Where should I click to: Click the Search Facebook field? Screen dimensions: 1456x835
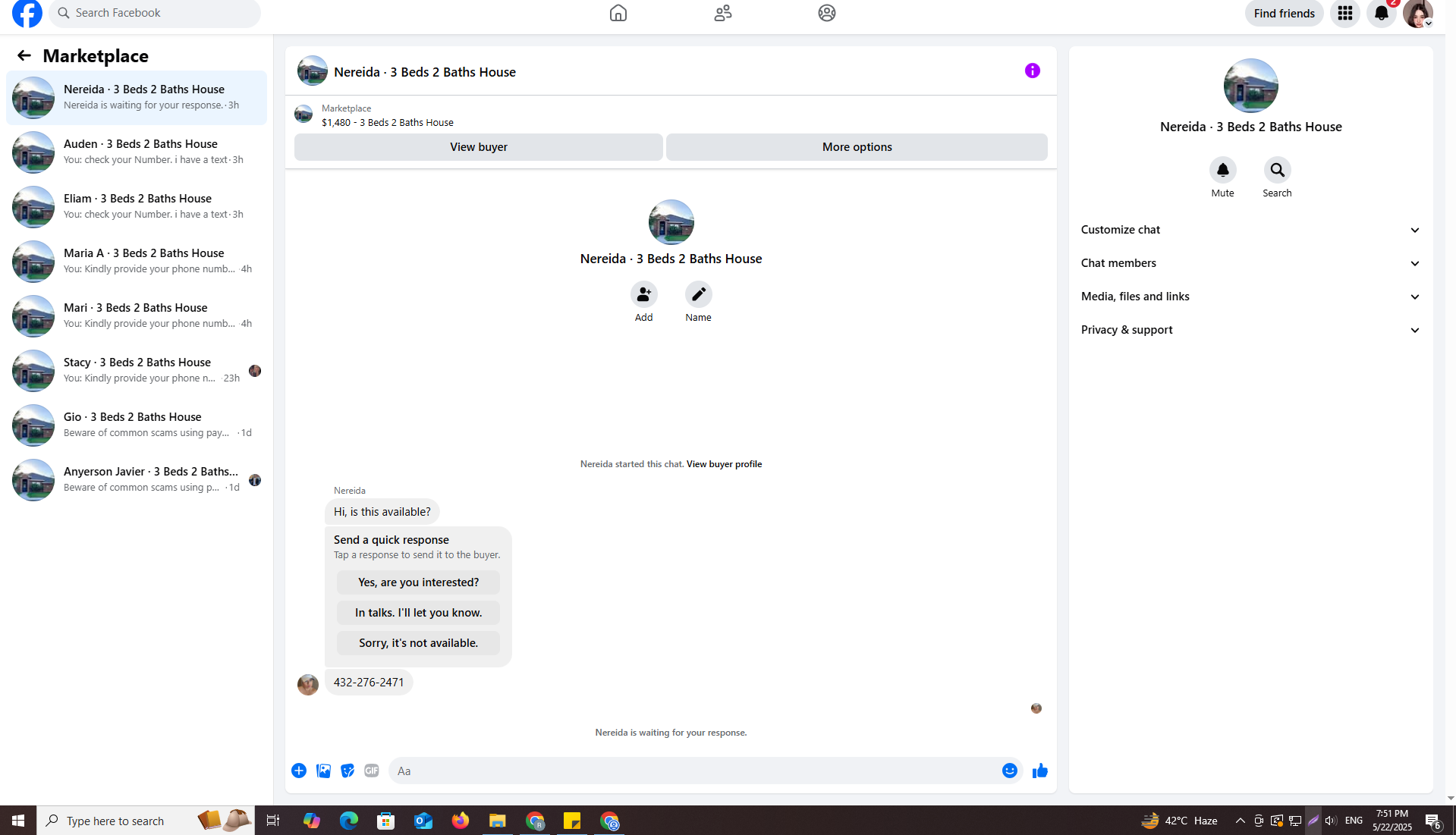coord(155,13)
